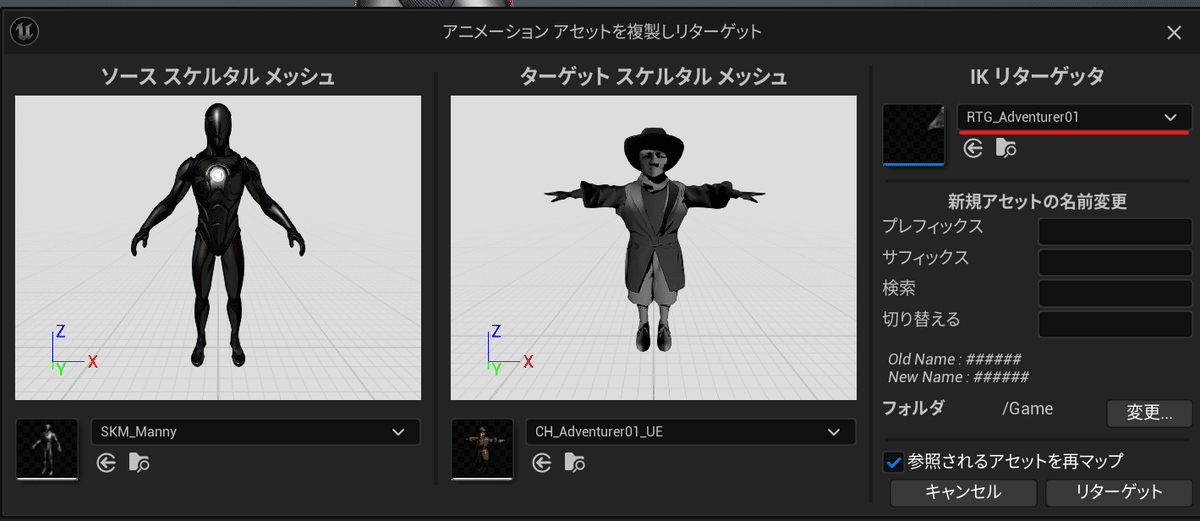
Task: Click the CH_Adventurer01_UE asset thumbnail
Action: 482,449
